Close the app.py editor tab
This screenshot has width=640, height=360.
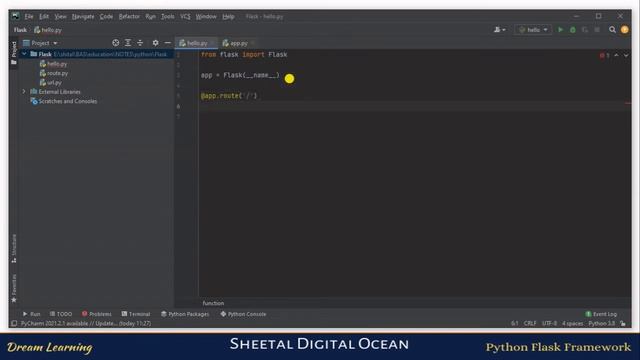(x=253, y=43)
